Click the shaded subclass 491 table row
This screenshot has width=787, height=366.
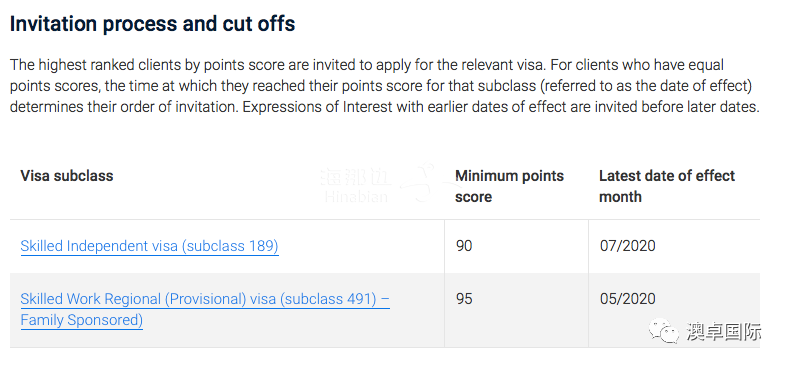(385, 310)
